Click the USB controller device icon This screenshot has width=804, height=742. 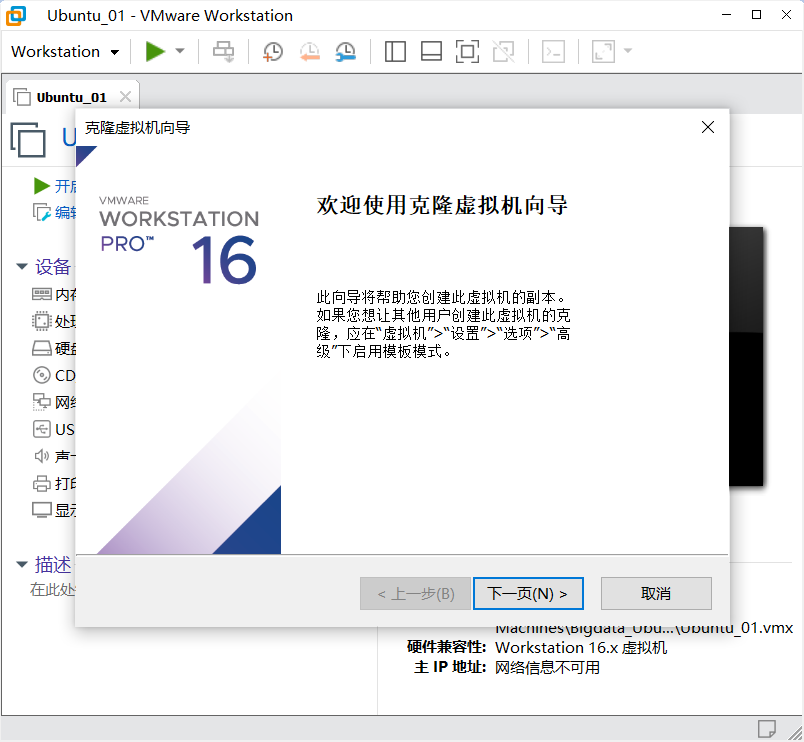42,429
